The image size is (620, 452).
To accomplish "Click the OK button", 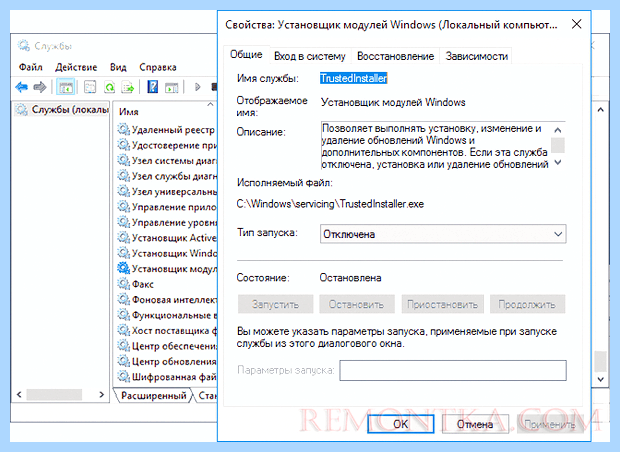I will click(401, 424).
